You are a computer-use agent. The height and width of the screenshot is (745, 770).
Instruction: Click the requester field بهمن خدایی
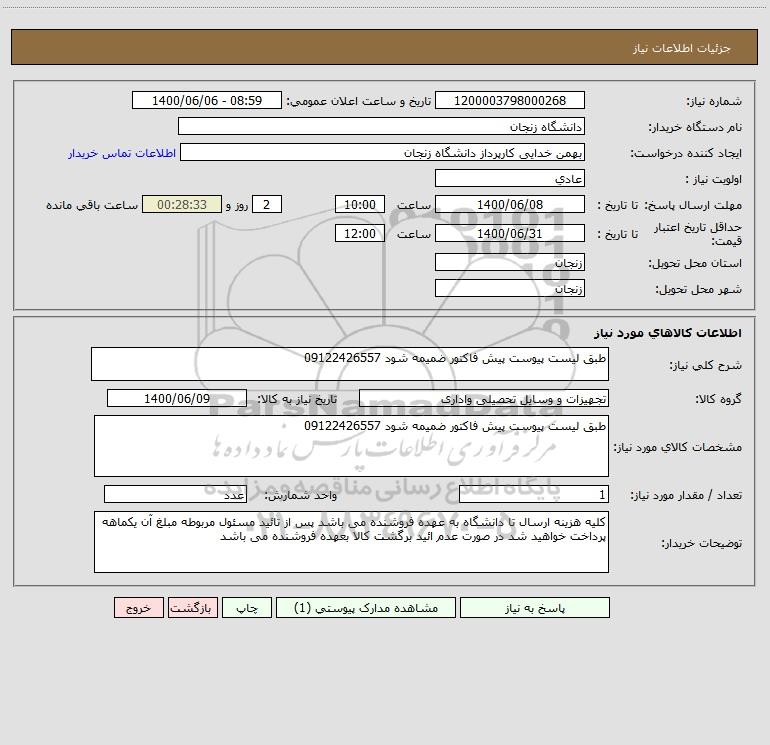(382, 152)
